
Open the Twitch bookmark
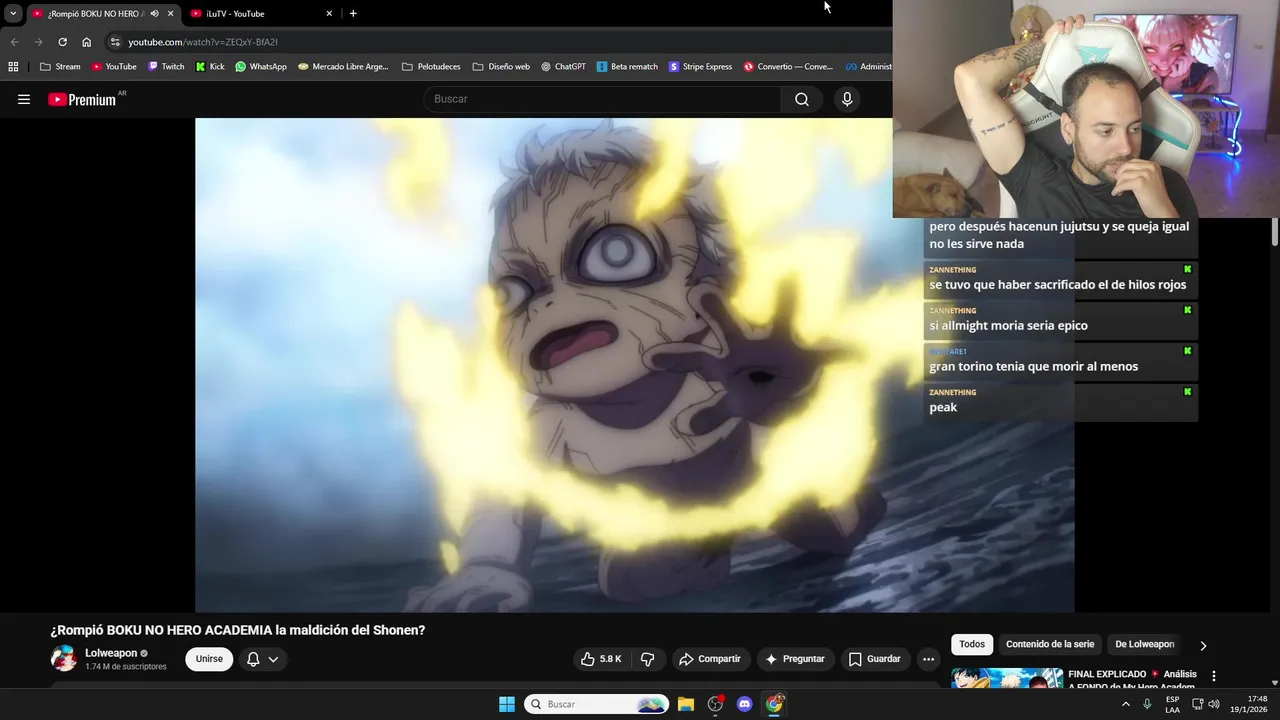tap(166, 66)
